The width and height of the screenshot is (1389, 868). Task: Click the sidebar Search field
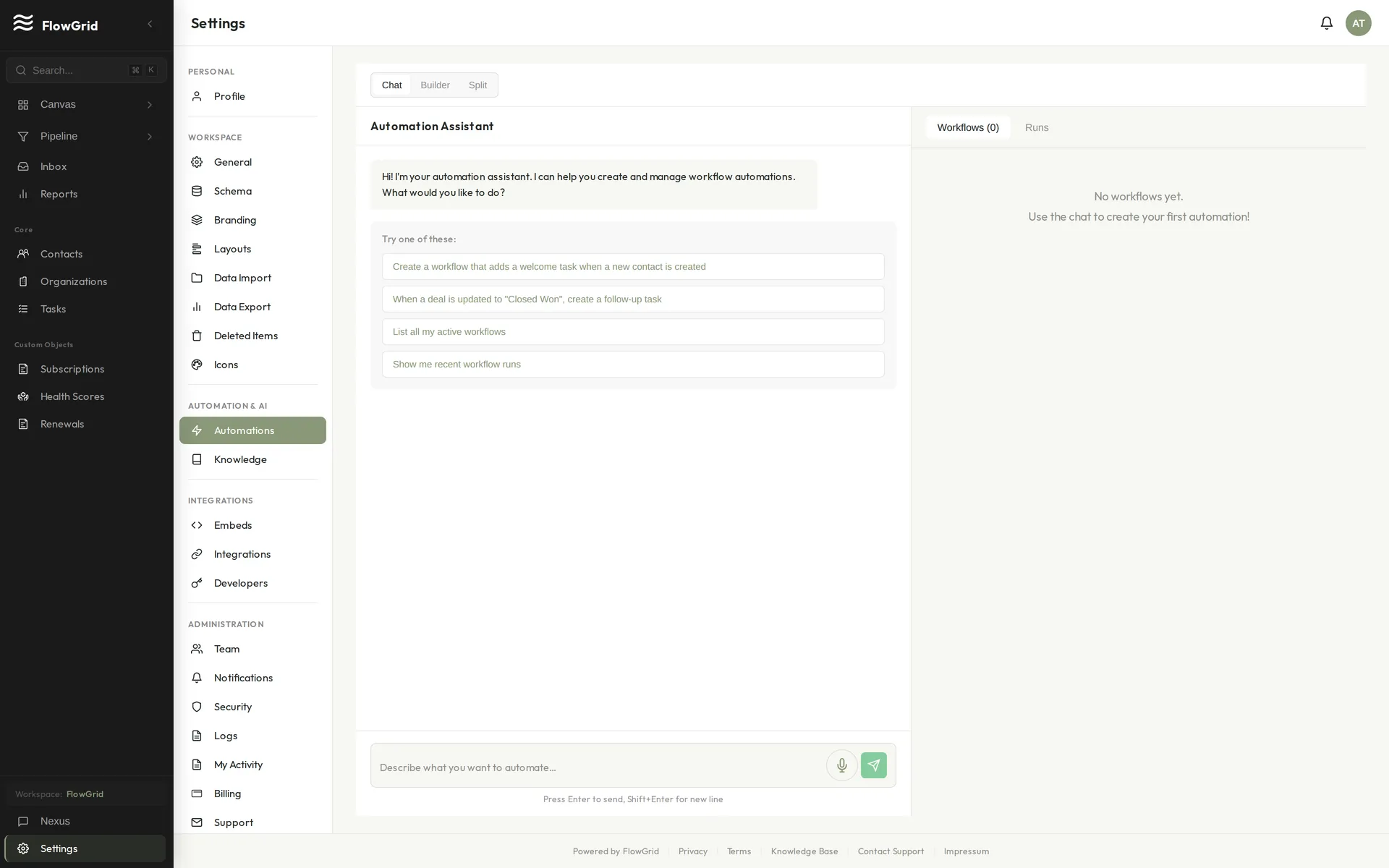tap(86, 70)
